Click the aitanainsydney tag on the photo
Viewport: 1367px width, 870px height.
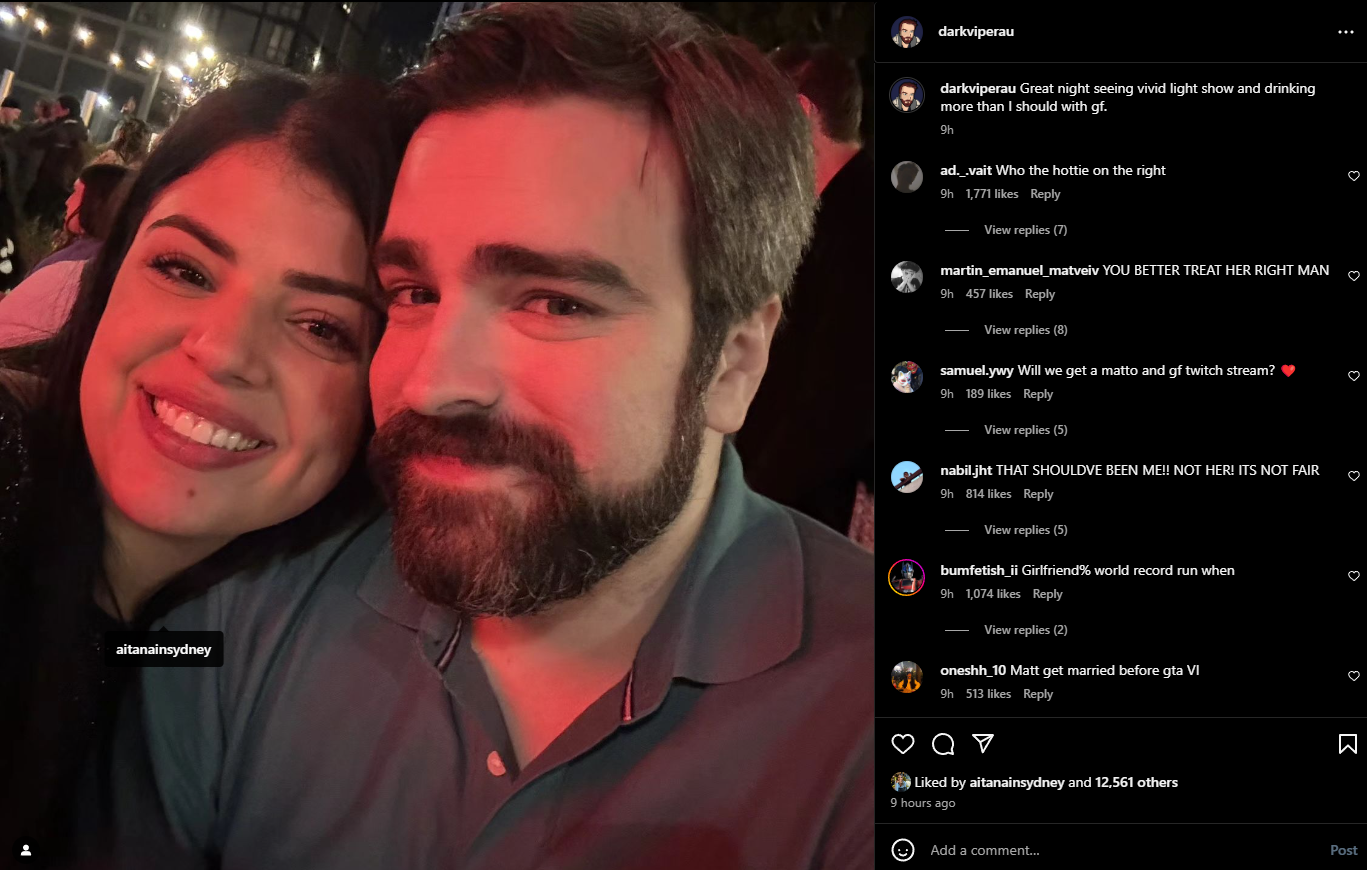[x=164, y=649]
